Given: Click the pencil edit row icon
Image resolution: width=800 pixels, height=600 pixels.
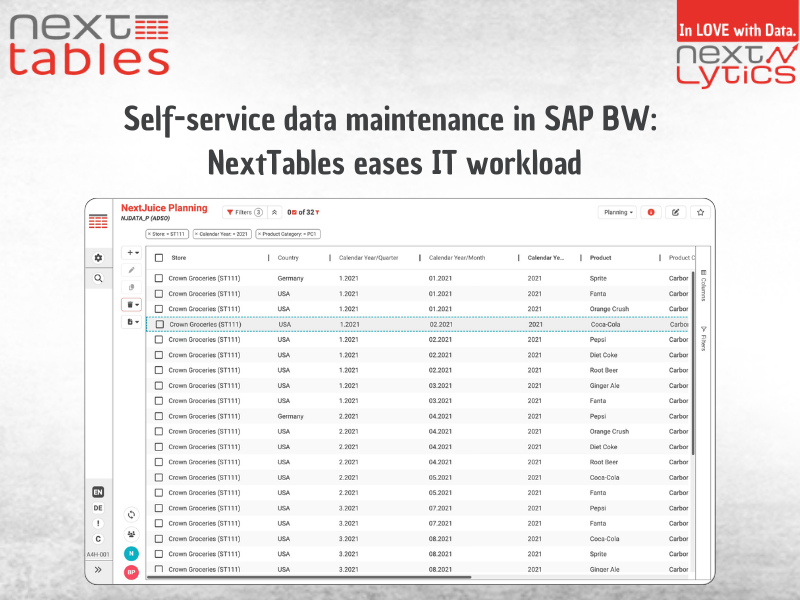Looking at the screenshot, I should [132, 270].
